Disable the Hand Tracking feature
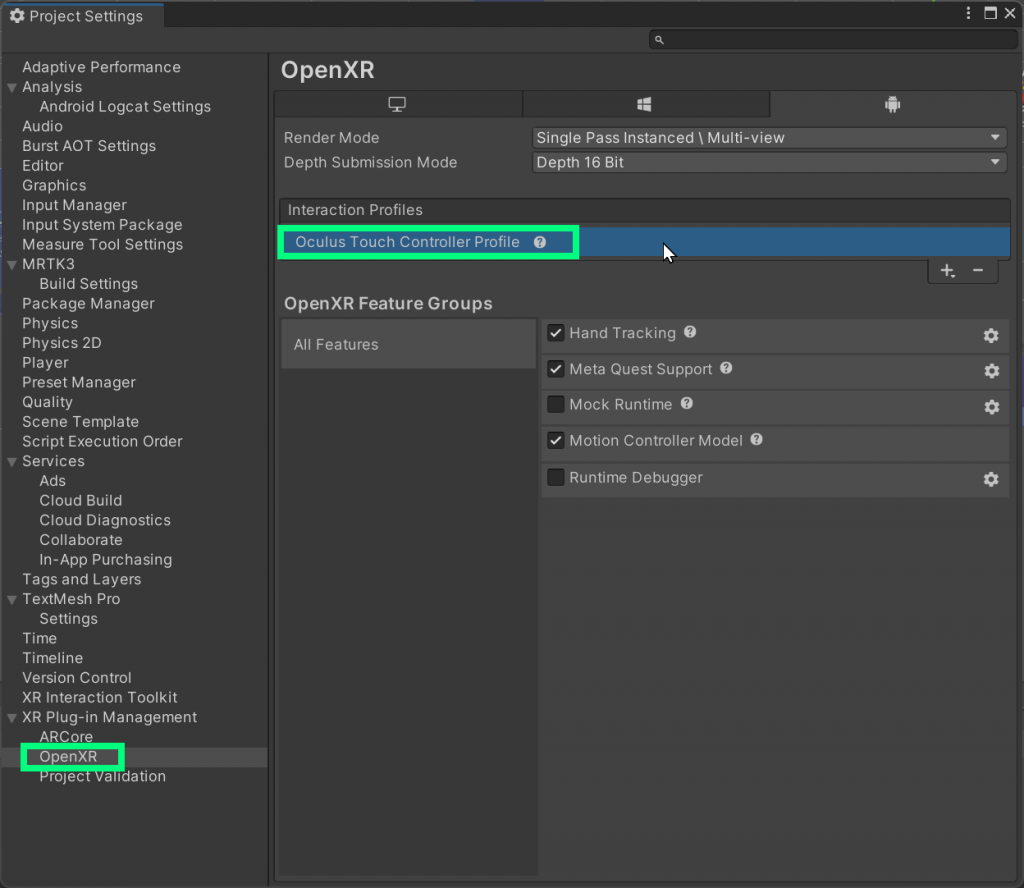This screenshot has width=1024, height=888. point(556,333)
